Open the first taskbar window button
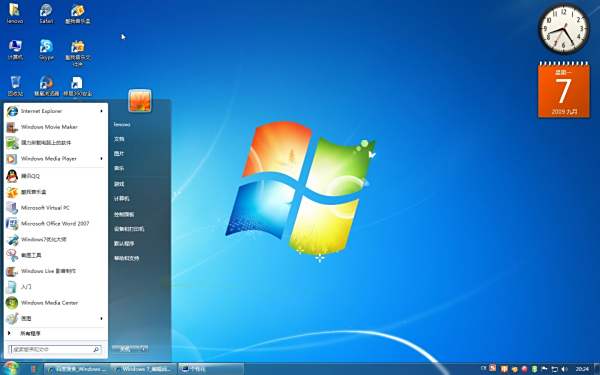Viewport: 600px width, 375px height. click(x=78, y=369)
